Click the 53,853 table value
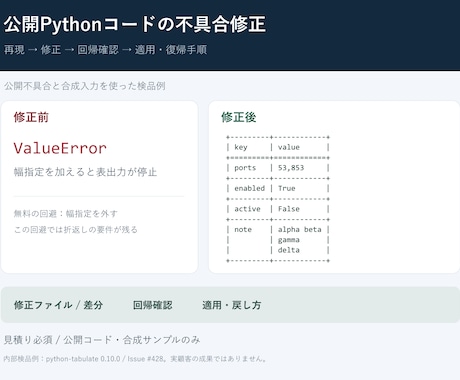This screenshot has height=380, width=460. click(291, 168)
